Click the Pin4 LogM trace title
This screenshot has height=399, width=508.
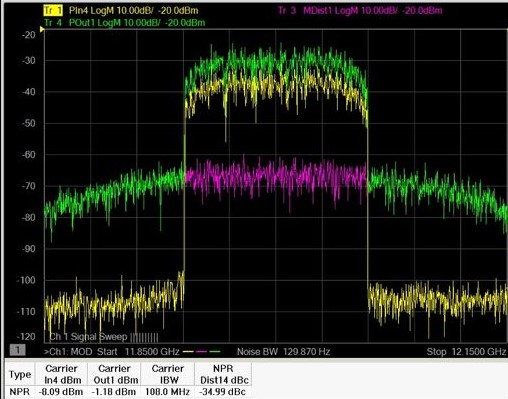tap(133, 10)
